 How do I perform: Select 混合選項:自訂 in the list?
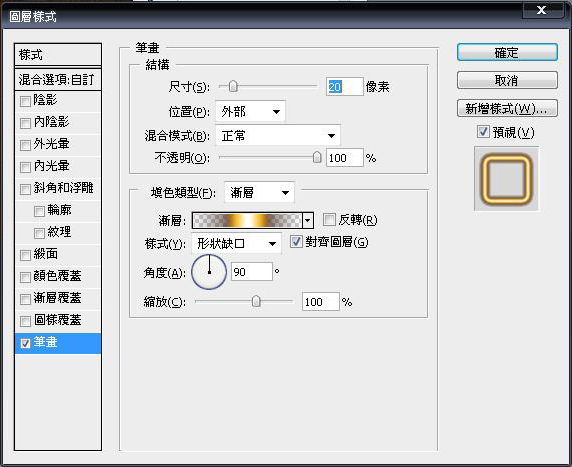(x=58, y=79)
